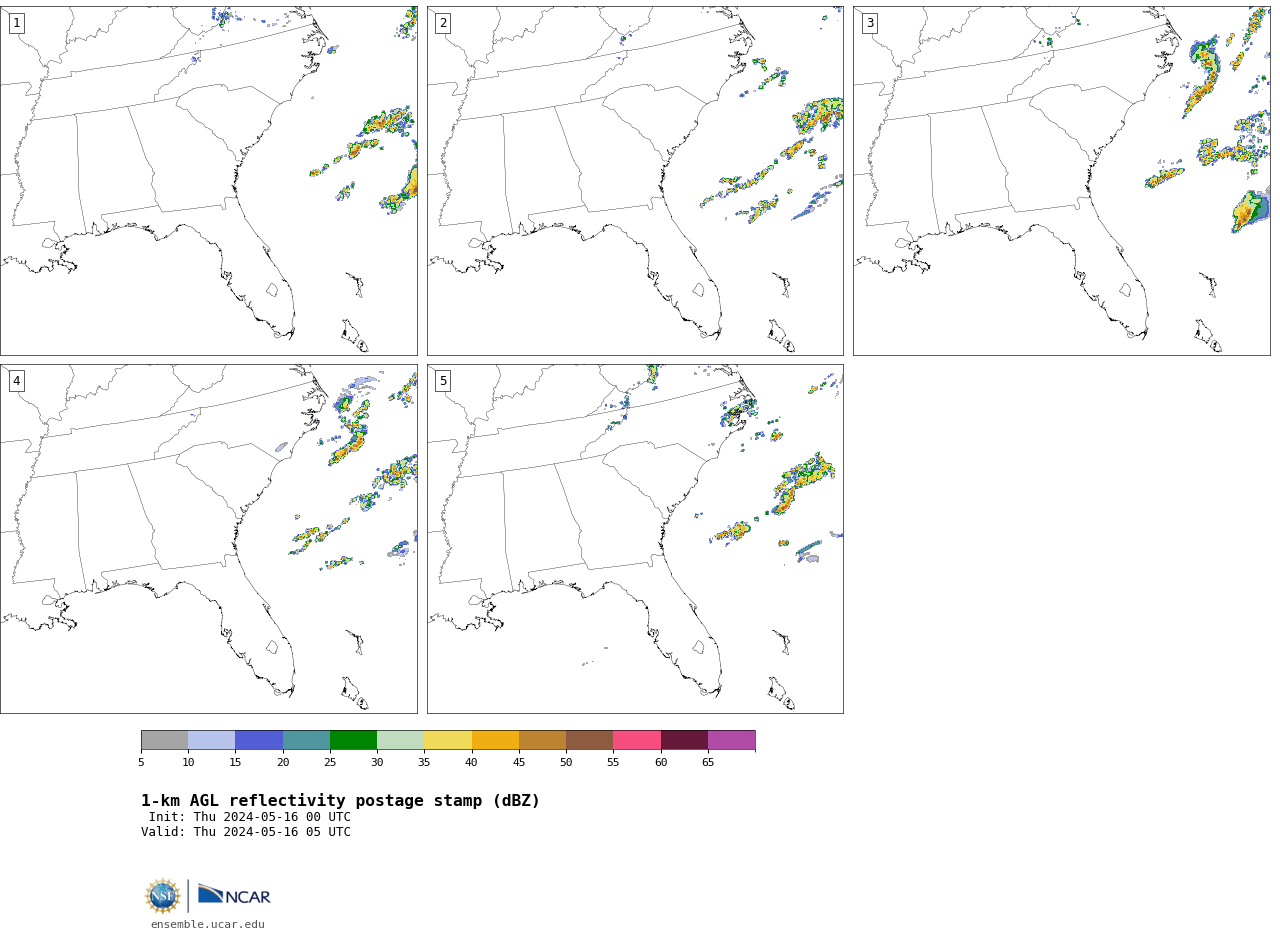Click the panel number 1 label
1280x936 pixels.
coord(16,23)
